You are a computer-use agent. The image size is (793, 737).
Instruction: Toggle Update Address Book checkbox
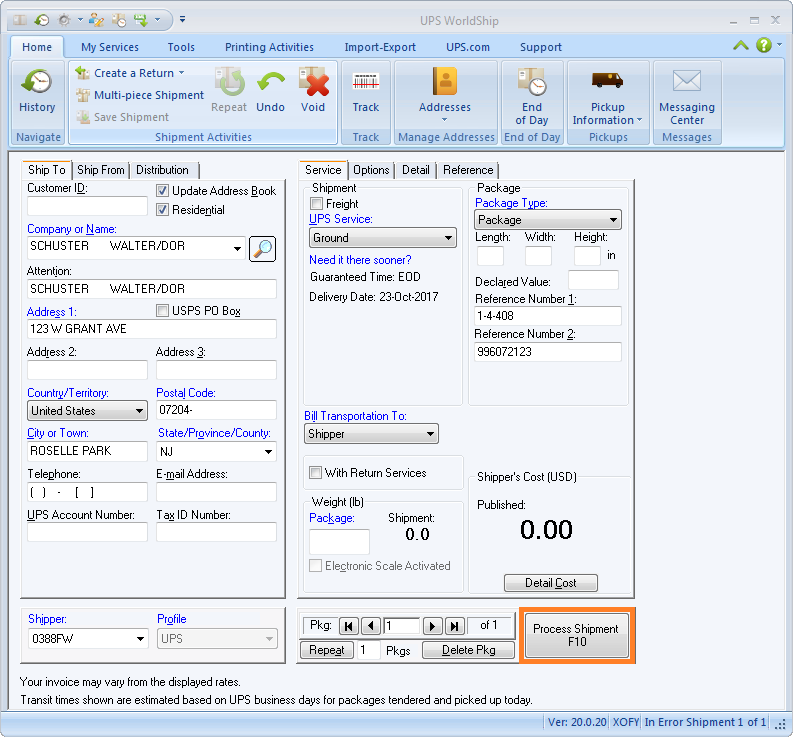(162, 191)
